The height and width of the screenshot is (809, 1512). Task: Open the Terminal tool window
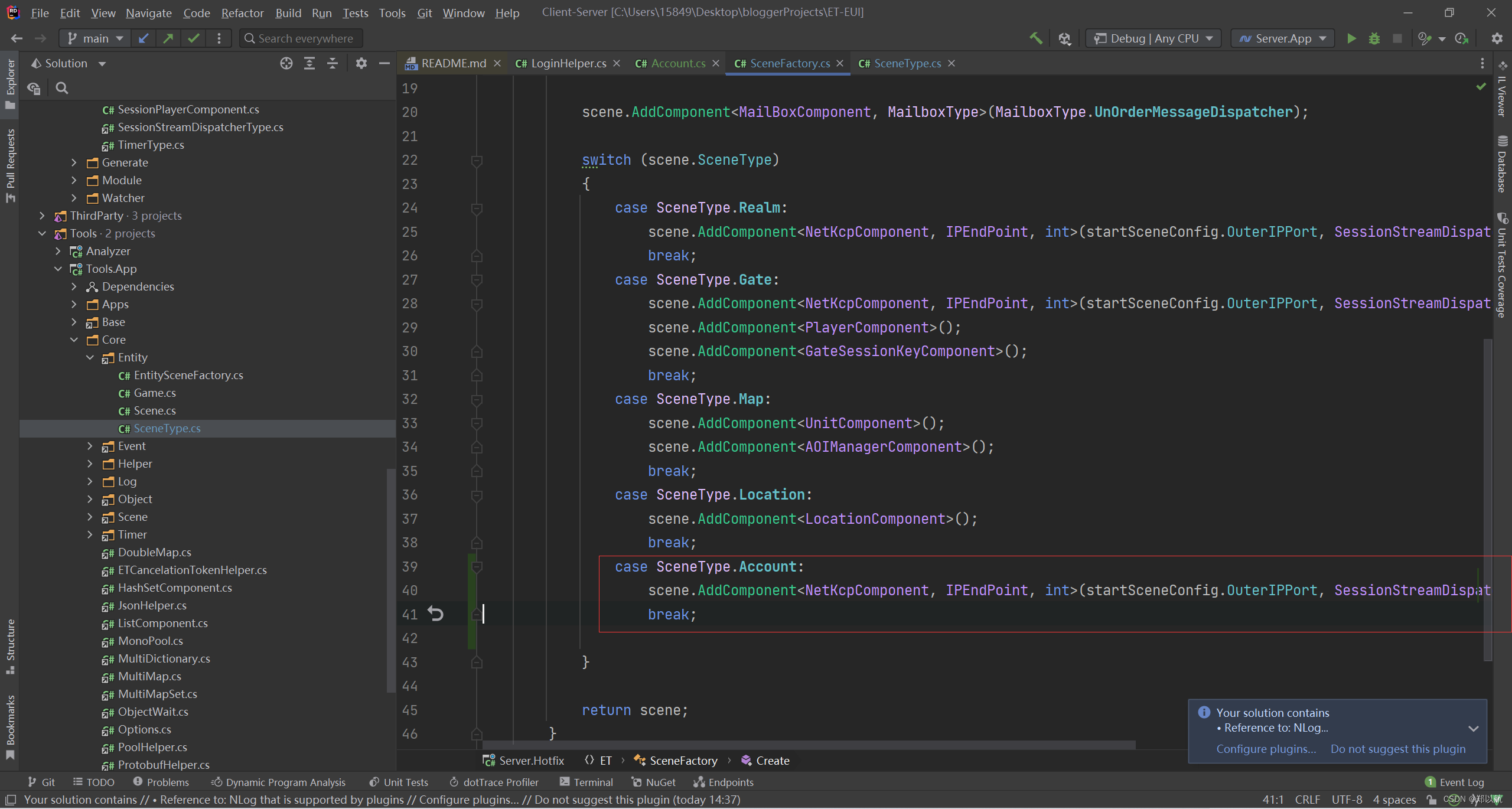(586, 782)
